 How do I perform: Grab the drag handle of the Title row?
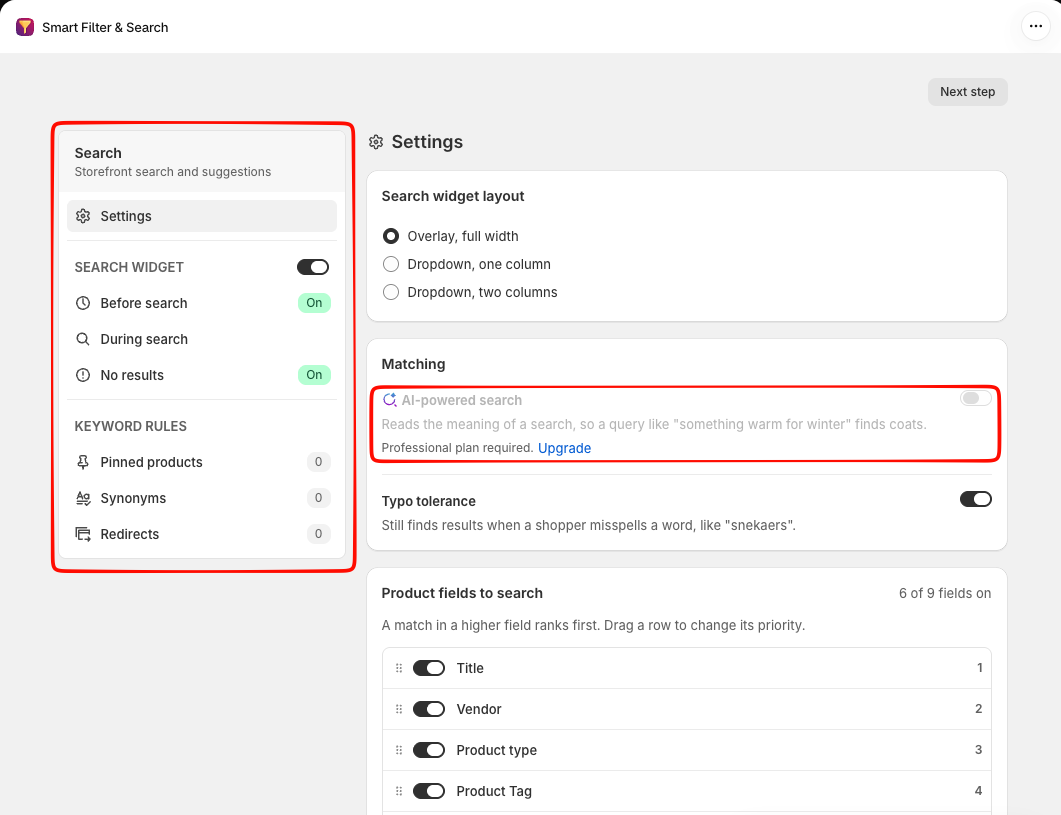point(399,668)
